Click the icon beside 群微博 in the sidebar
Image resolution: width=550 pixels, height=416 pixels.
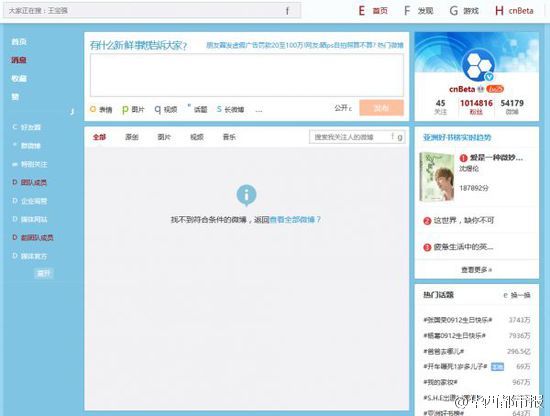[x=15, y=145]
